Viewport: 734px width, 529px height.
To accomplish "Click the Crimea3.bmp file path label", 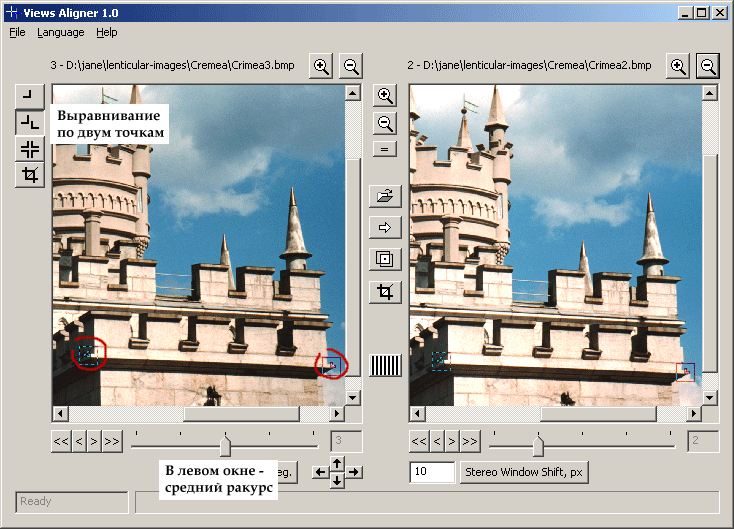I will click(x=172, y=65).
